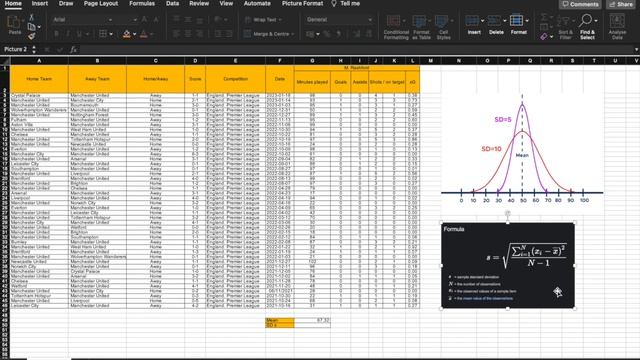Click the Insert Function fx icon
The height and width of the screenshot is (360, 640).
point(73,49)
